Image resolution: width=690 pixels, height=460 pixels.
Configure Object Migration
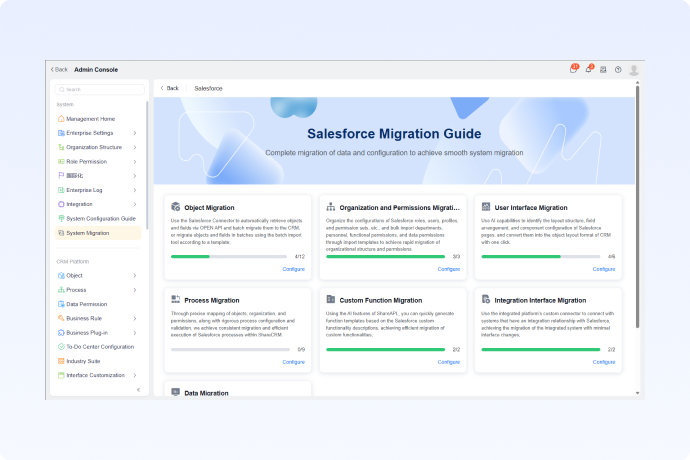point(294,269)
